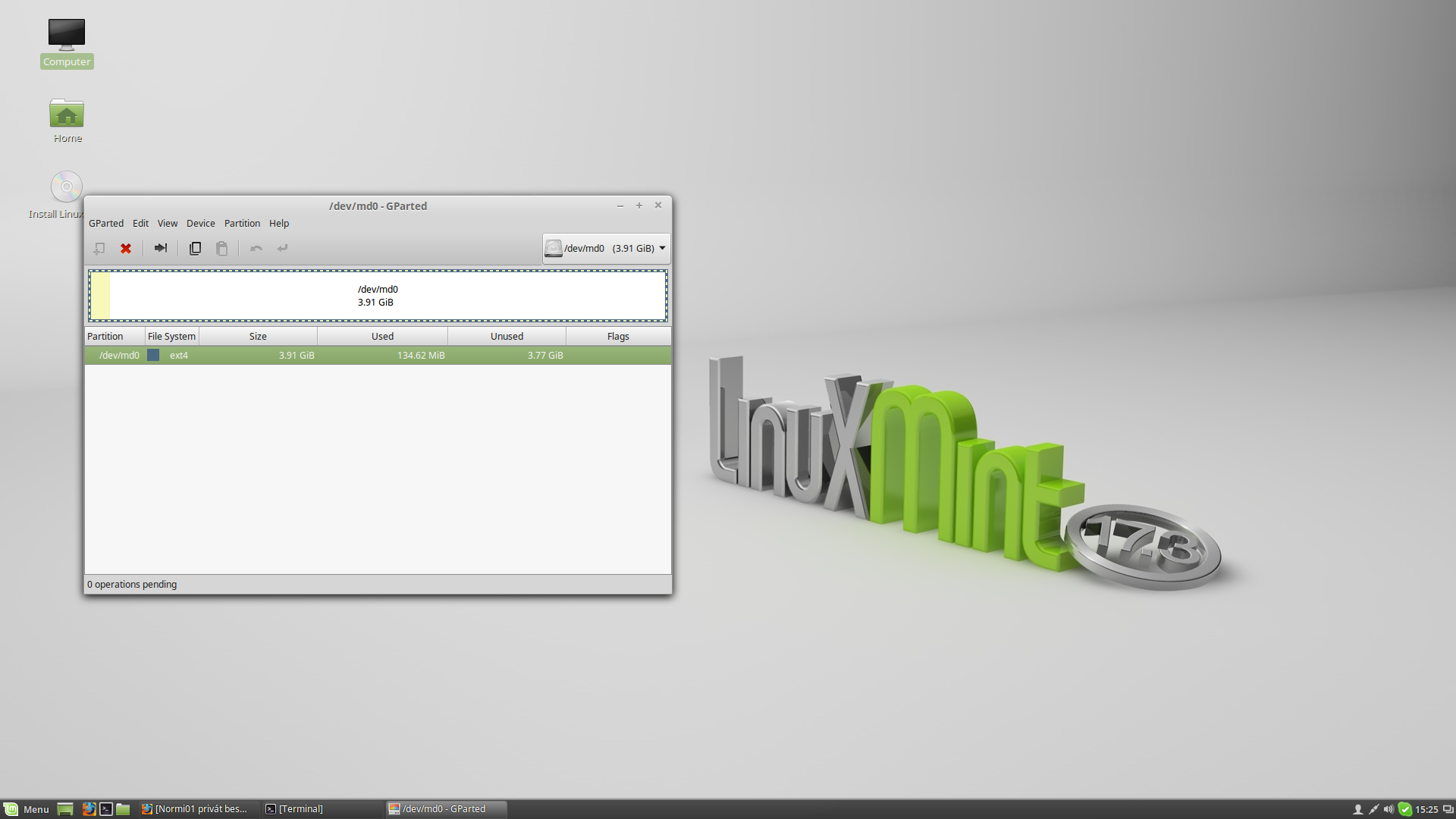1456x819 pixels.
Task: Open the Help menu
Action: pyautogui.click(x=279, y=224)
